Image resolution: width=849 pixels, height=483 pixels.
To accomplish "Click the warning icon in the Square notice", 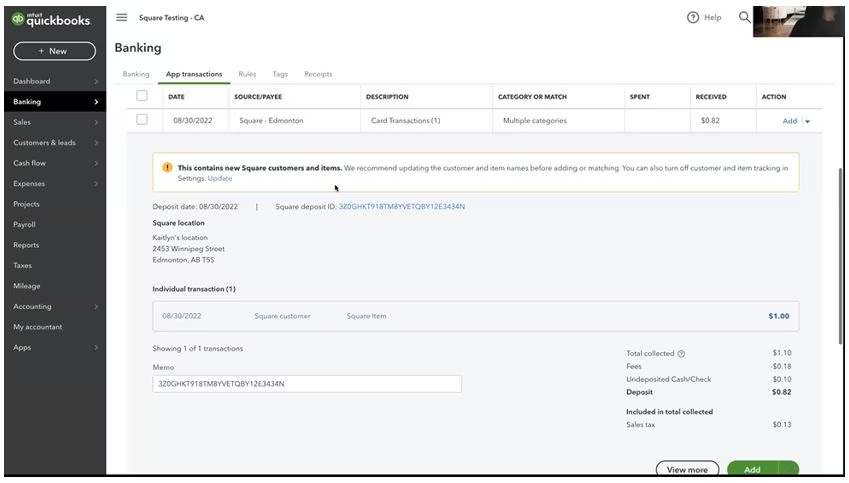I will point(167,167).
